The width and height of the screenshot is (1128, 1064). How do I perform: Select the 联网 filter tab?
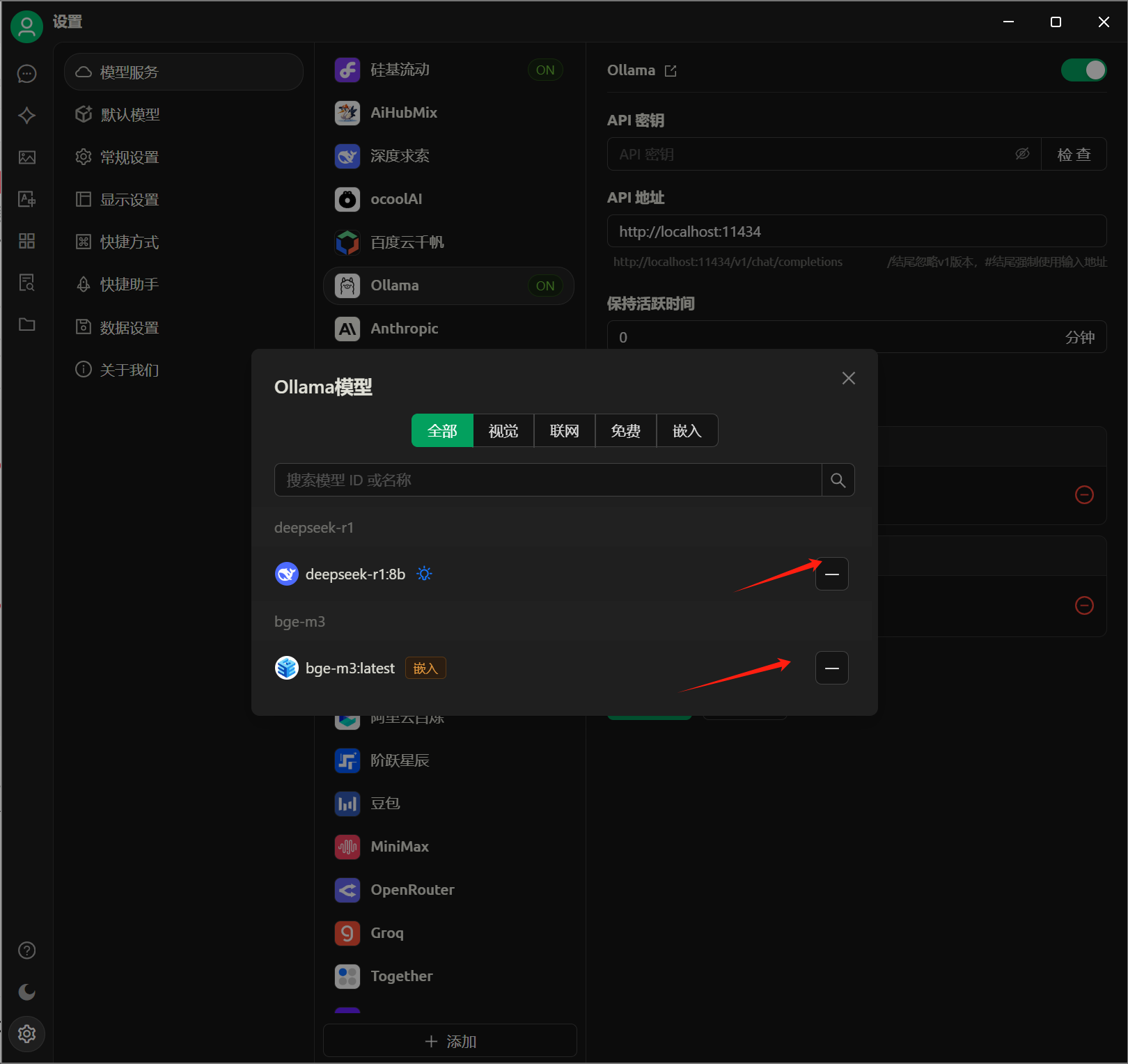565,431
